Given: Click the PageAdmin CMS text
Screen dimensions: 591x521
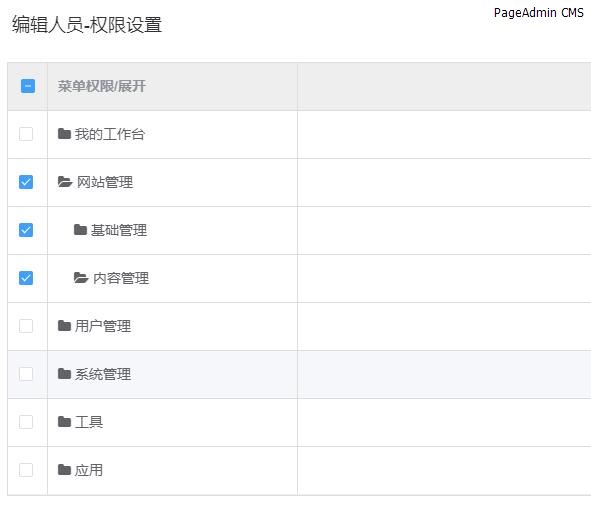Looking at the screenshot, I should coord(539,13).
